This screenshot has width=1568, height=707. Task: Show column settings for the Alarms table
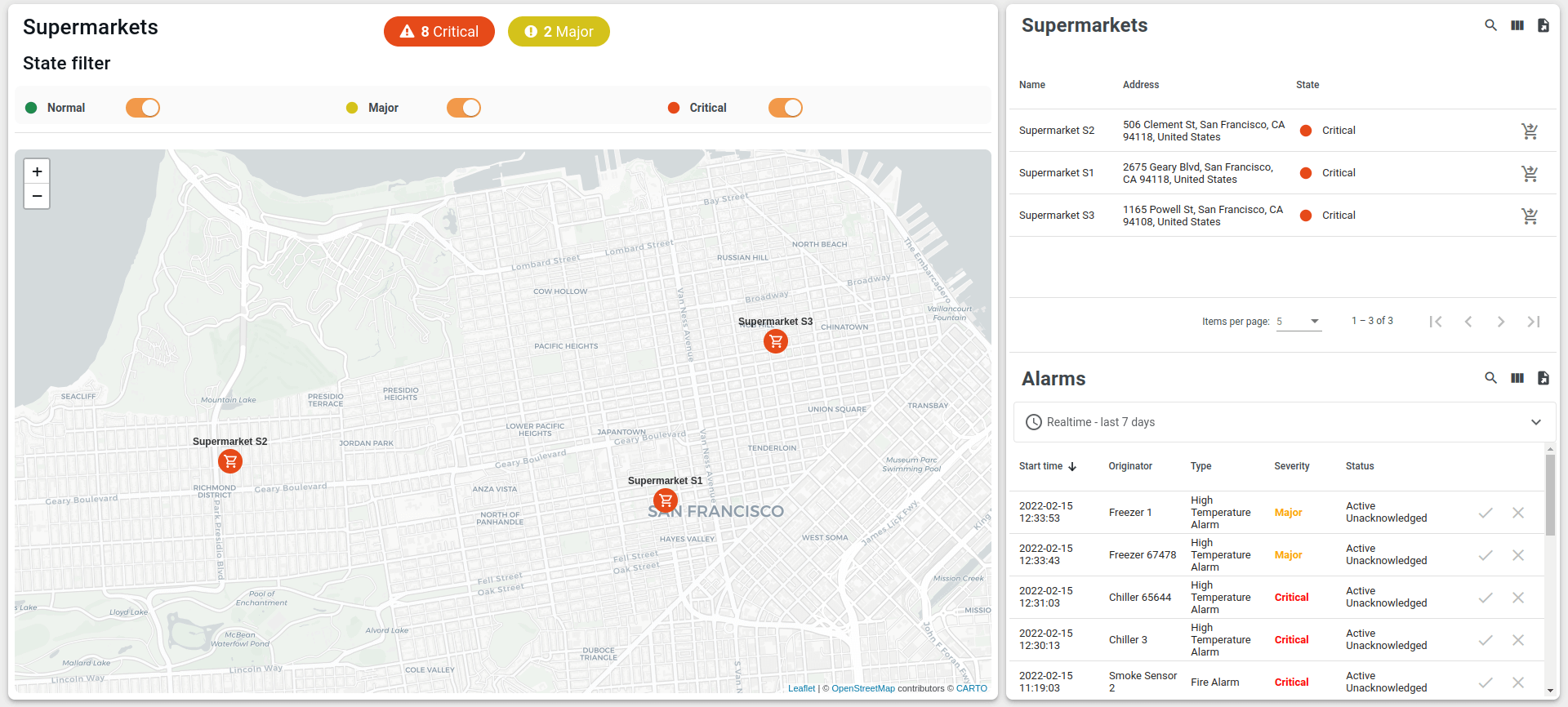pos(1517,378)
